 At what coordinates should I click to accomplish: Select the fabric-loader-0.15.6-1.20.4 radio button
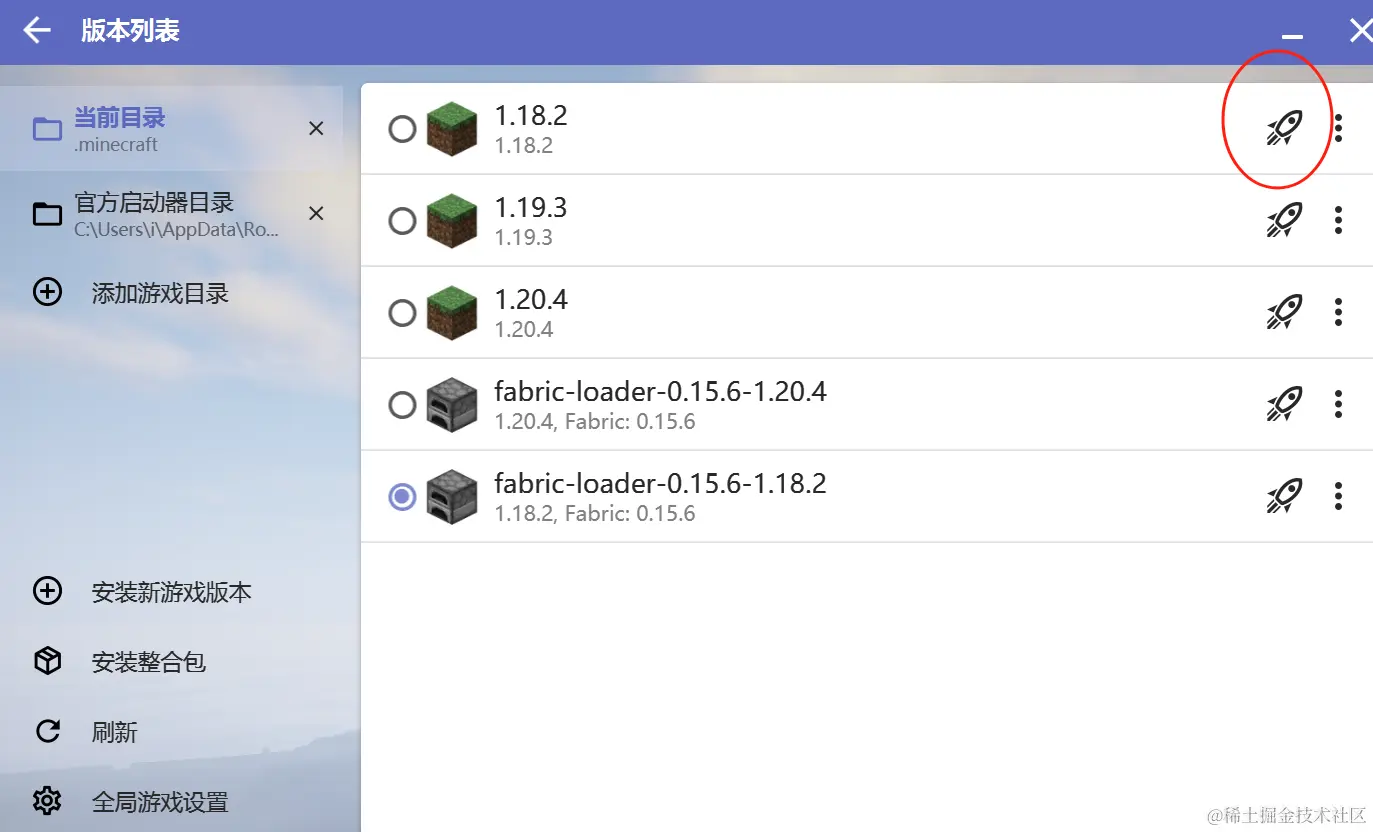tap(402, 405)
